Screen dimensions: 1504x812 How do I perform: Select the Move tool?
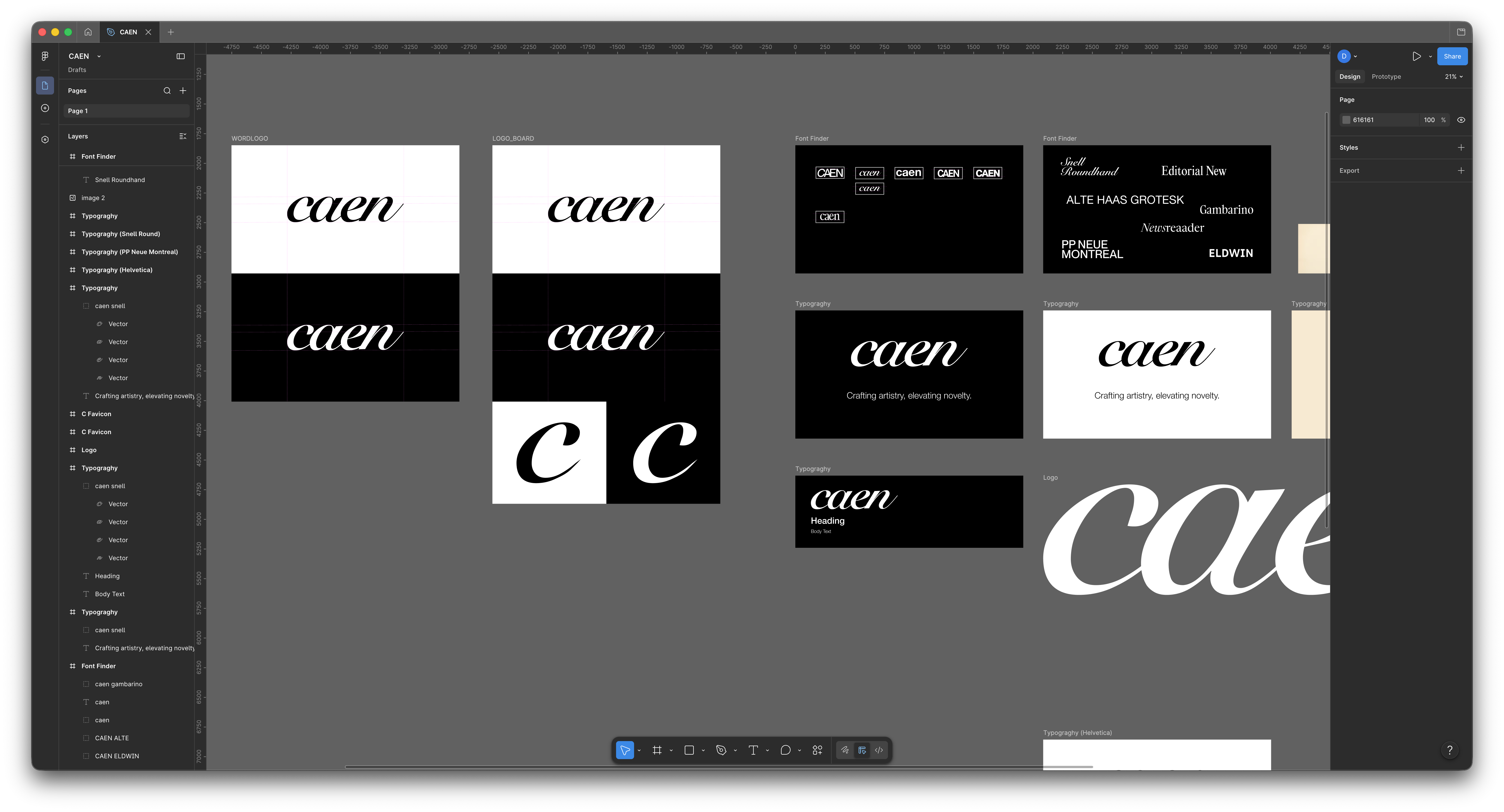[625, 750]
